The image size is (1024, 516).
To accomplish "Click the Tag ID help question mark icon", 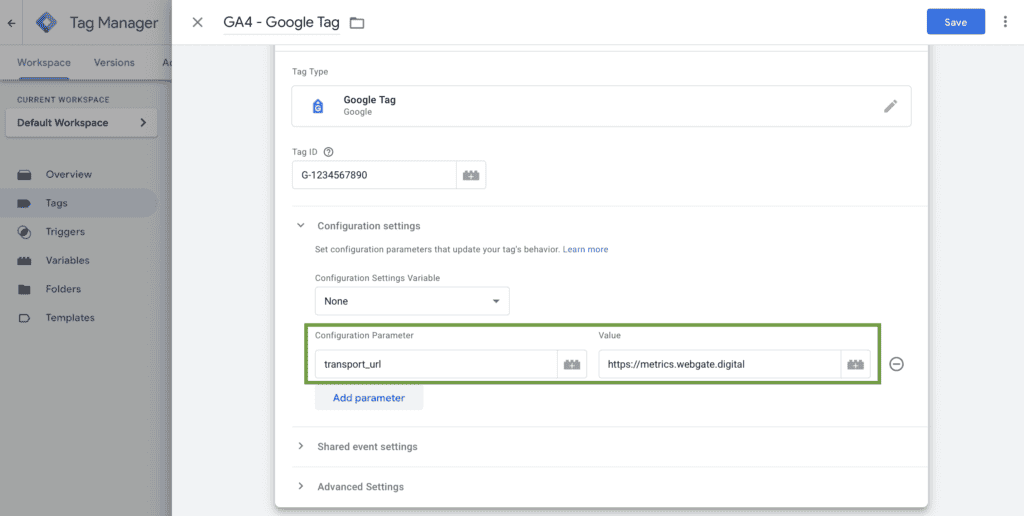I will tap(329, 152).
